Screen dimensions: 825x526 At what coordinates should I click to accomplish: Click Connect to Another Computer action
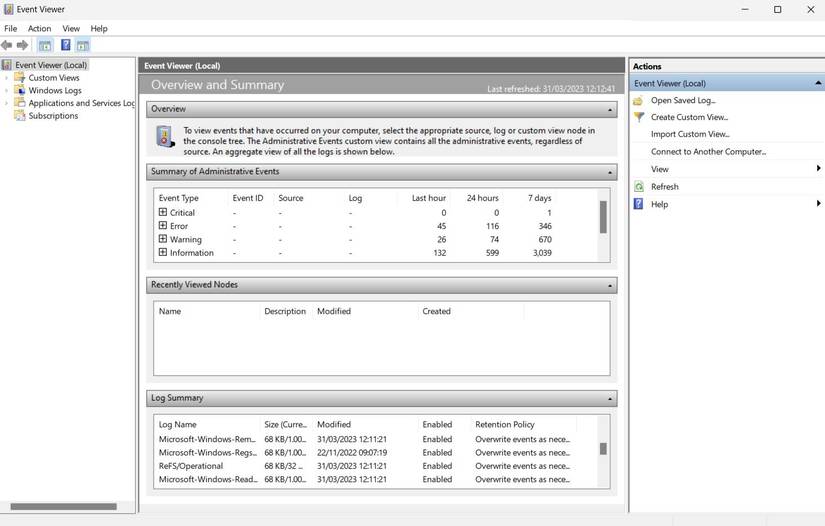pos(708,152)
